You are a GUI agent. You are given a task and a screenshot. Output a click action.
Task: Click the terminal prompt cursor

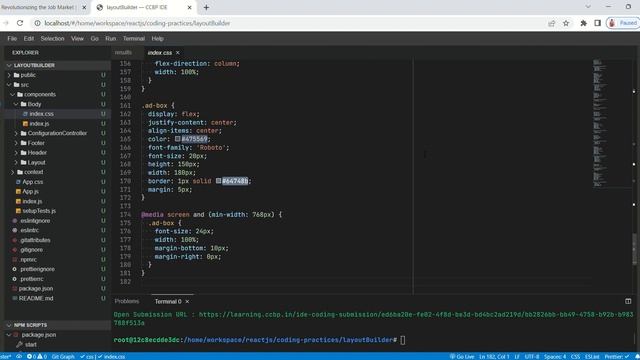tap(402, 340)
